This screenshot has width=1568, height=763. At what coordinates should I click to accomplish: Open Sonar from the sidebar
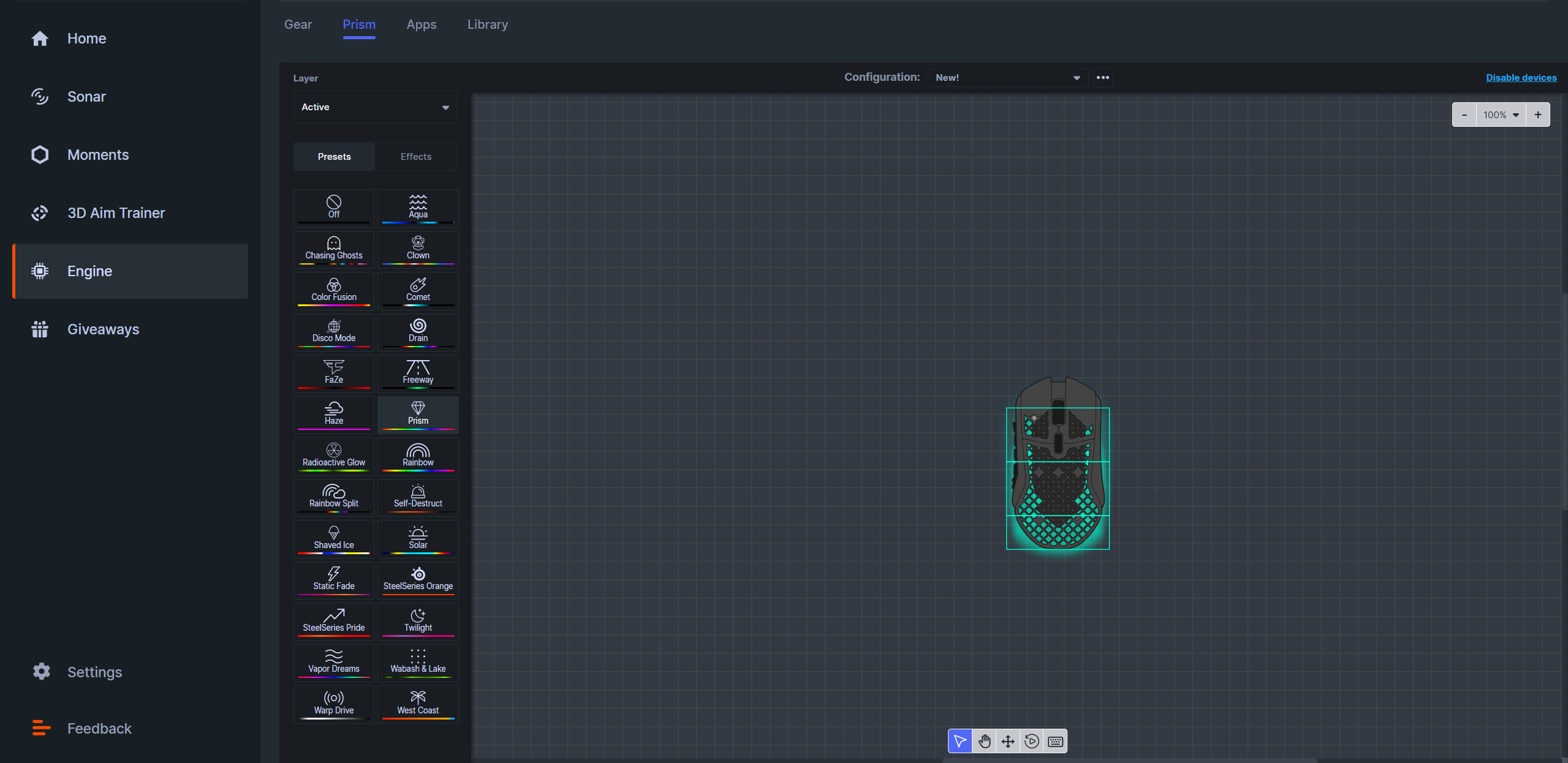pos(86,97)
